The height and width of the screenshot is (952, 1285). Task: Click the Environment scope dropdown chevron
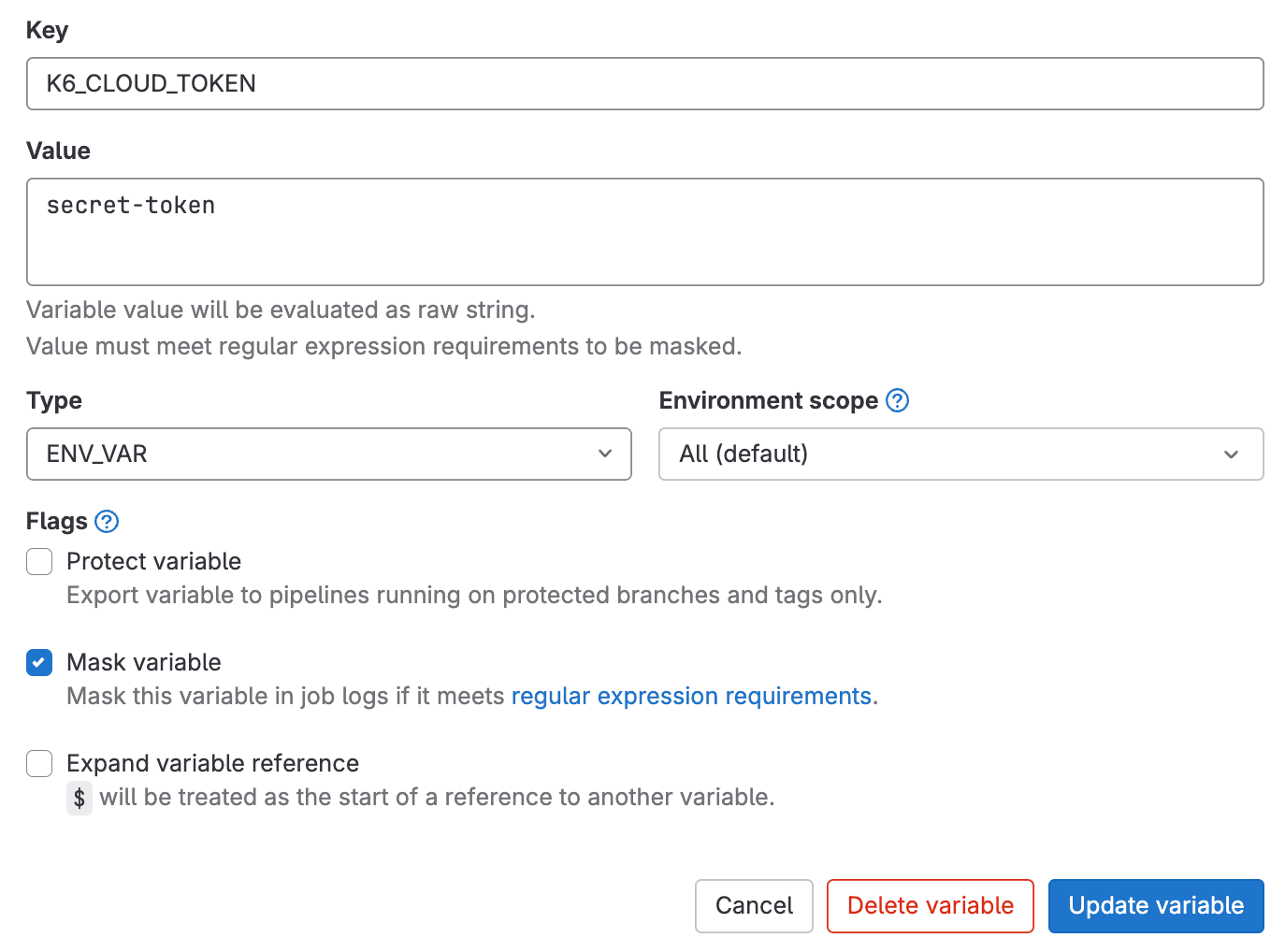pos(1231,454)
